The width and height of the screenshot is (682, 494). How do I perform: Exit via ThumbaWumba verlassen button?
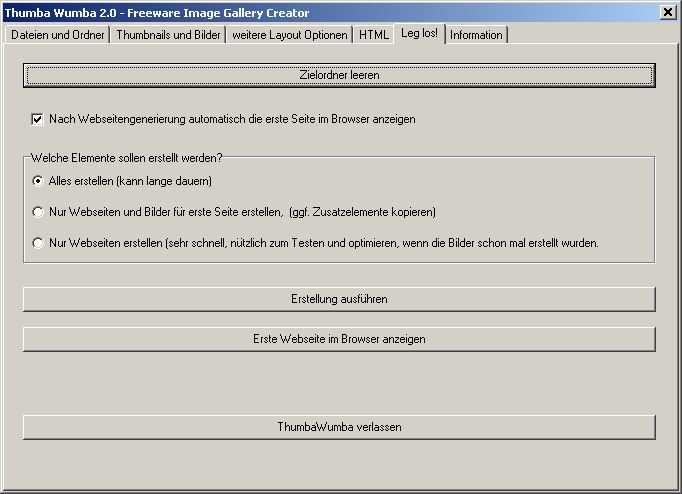point(339,427)
